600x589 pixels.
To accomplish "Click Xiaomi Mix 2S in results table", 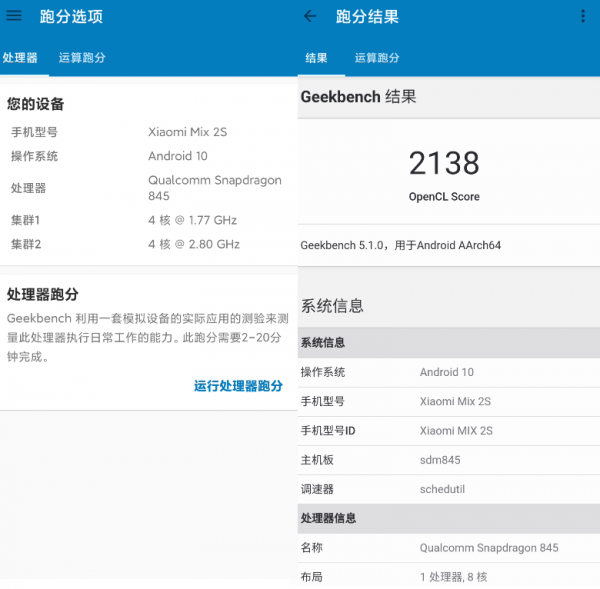I will (x=455, y=401).
